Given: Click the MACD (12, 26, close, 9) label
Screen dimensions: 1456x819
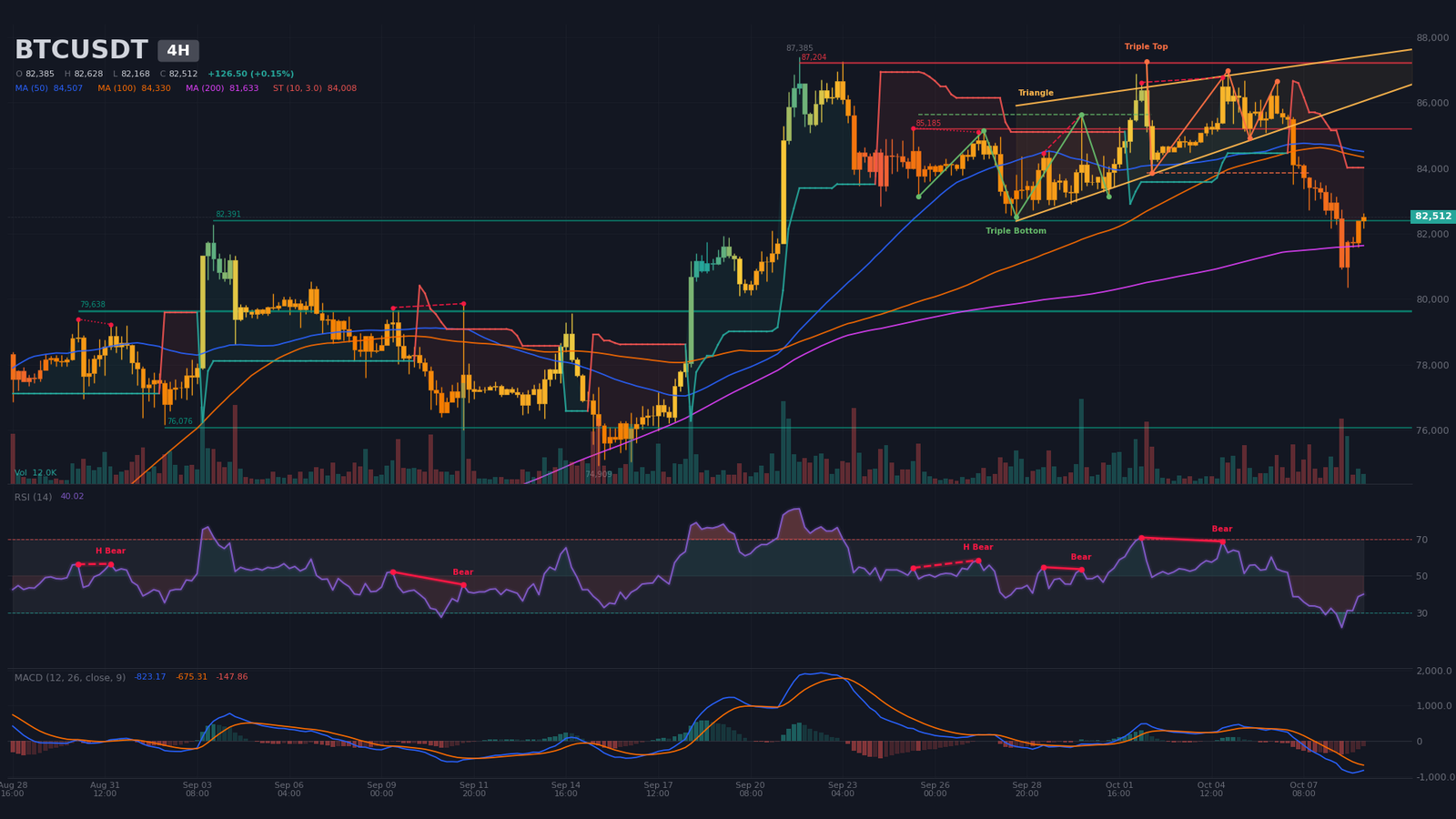Looking at the screenshot, I should [70, 678].
